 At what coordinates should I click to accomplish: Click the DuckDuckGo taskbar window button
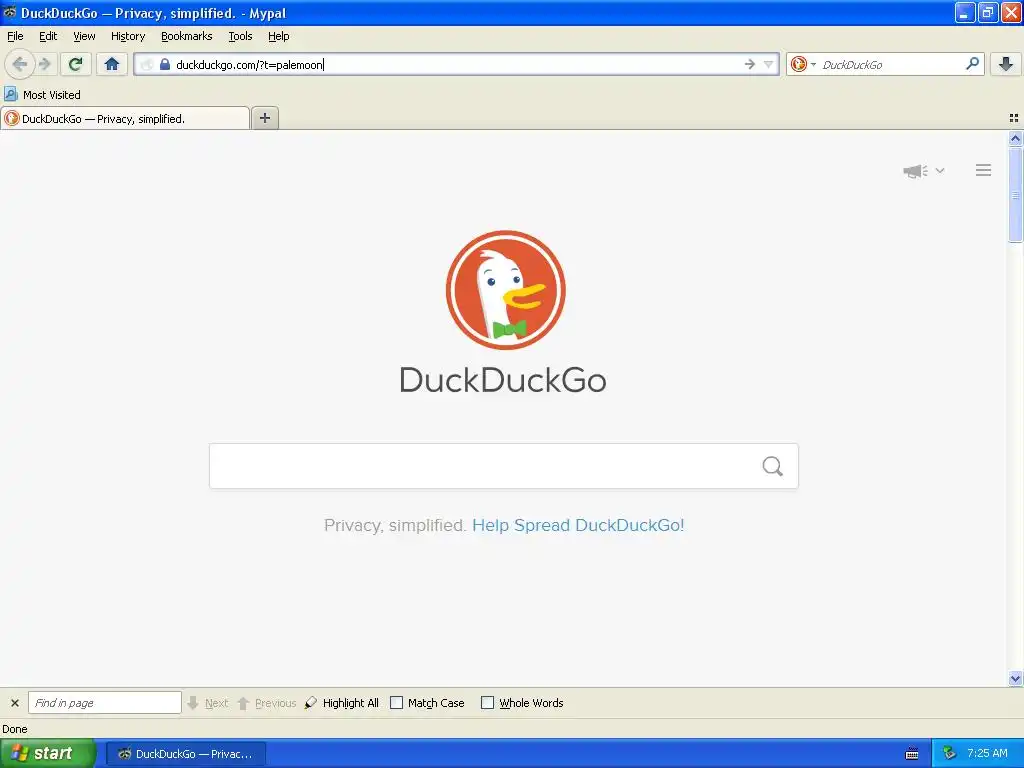(185, 754)
